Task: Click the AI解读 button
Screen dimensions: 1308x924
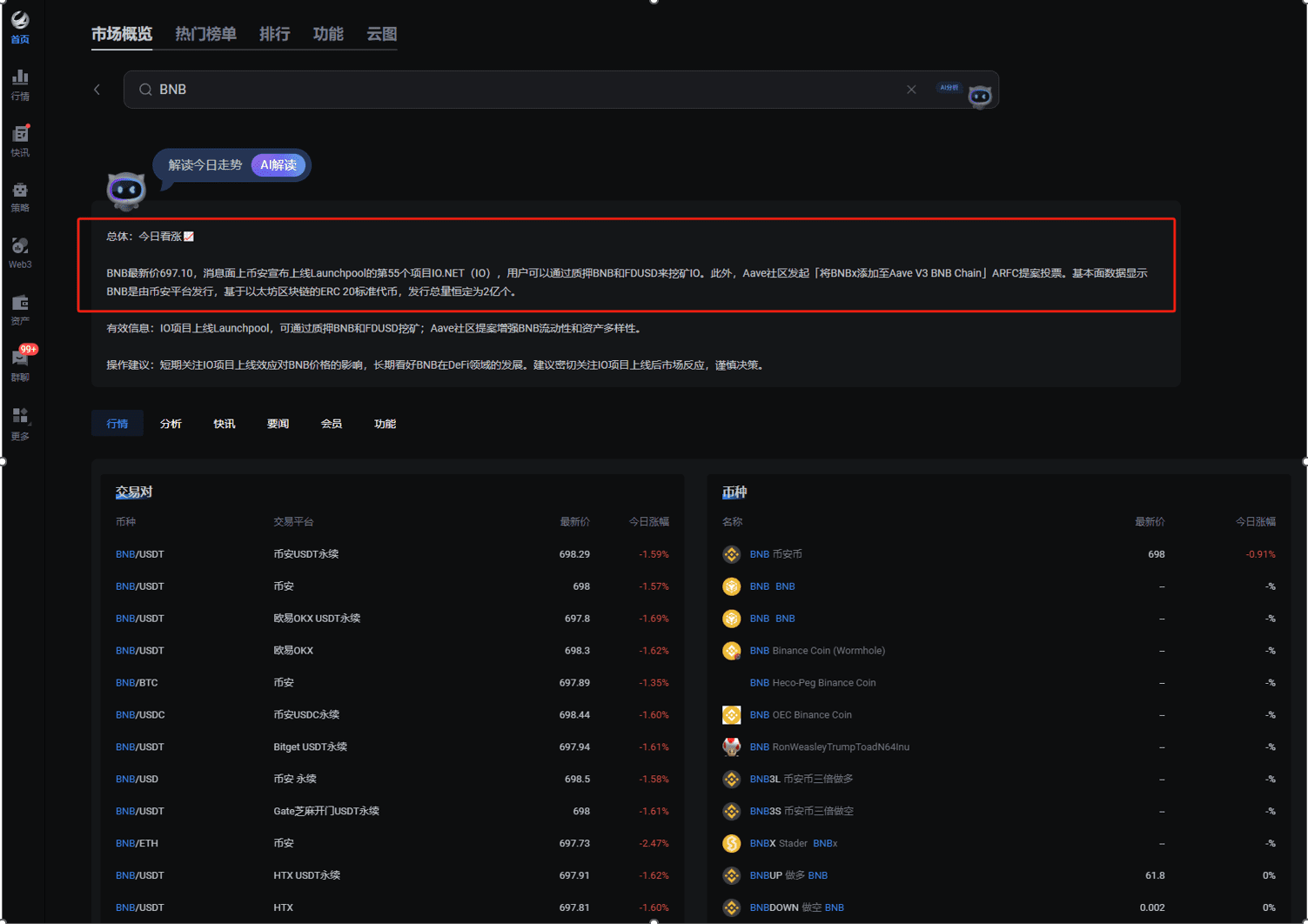Action: 278,165
